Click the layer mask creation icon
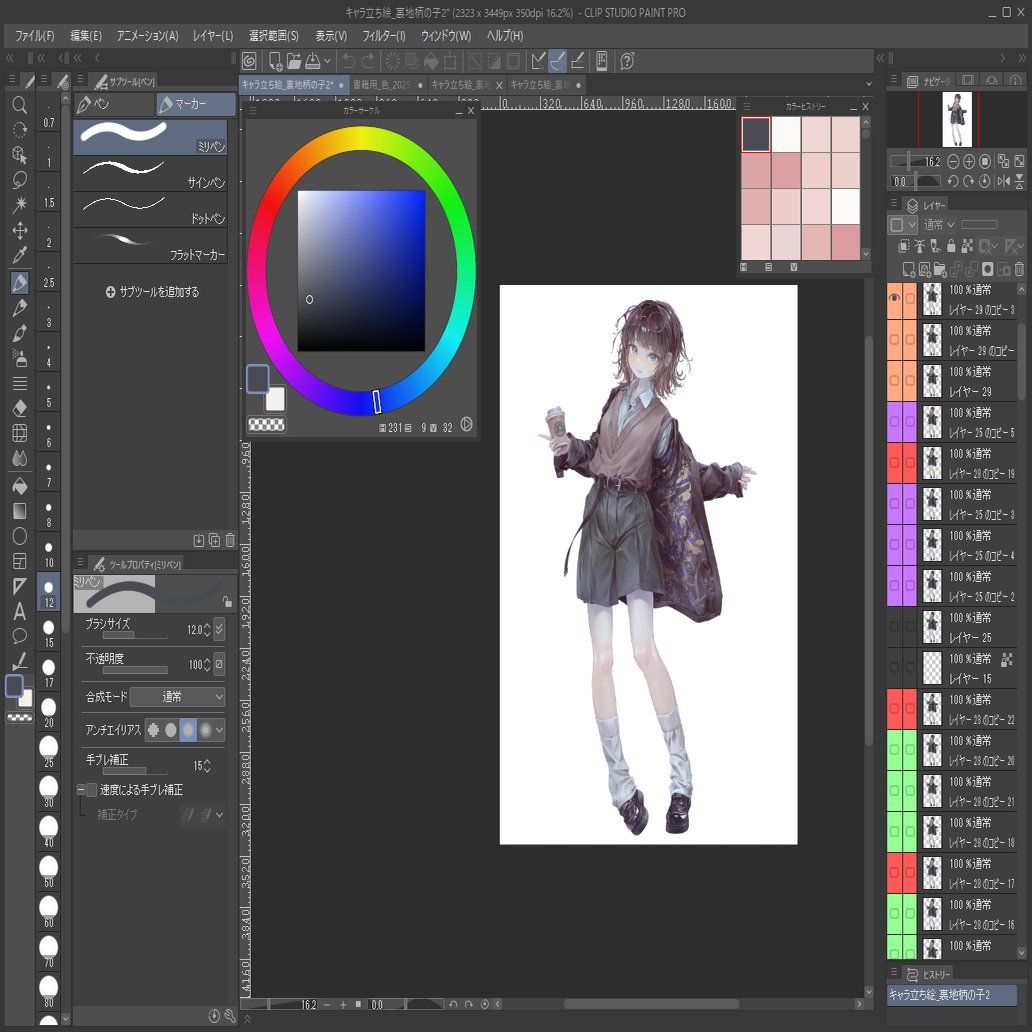 click(x=988, y=269)
